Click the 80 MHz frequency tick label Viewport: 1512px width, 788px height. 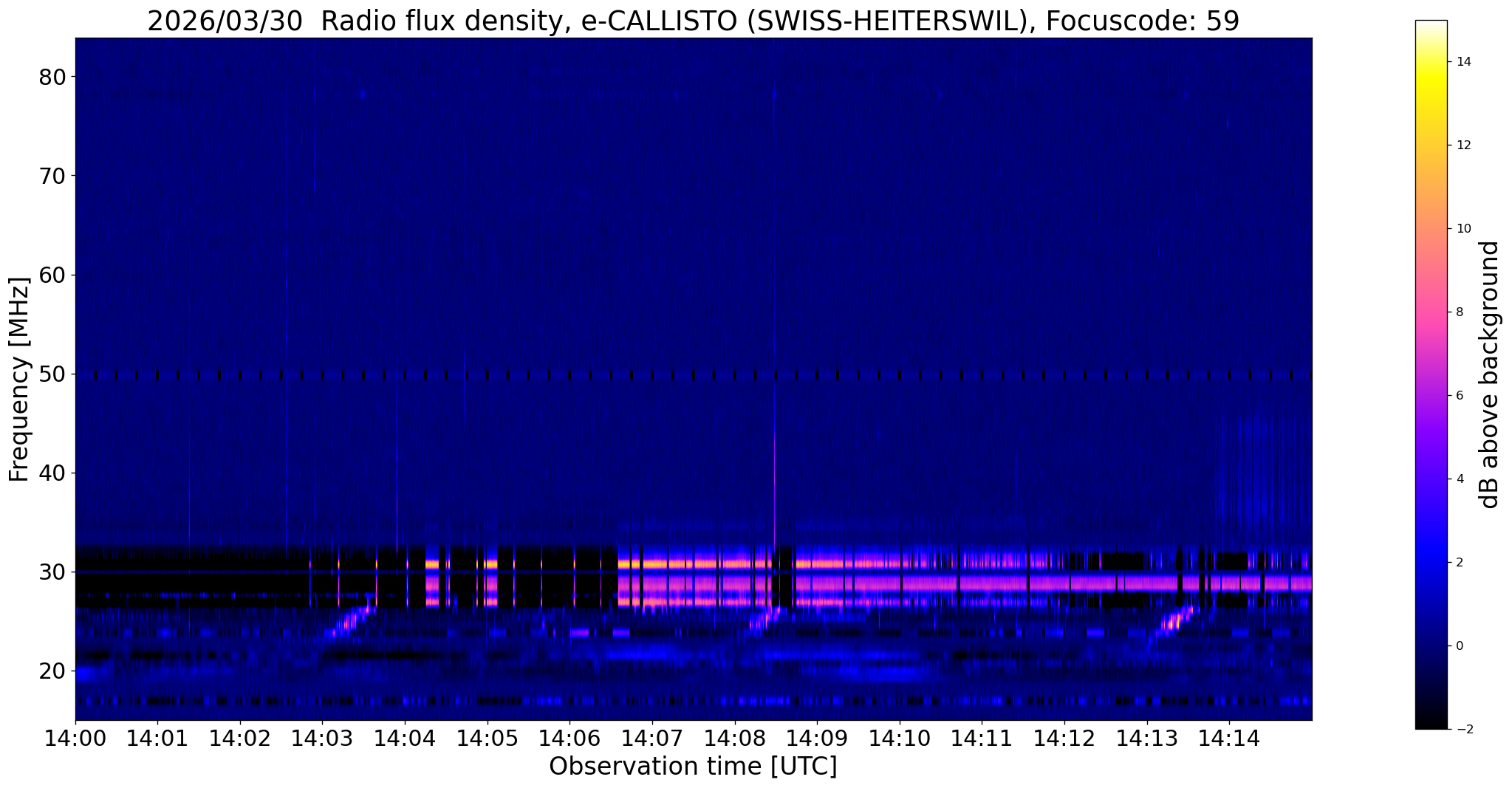[x=52, y=77]
